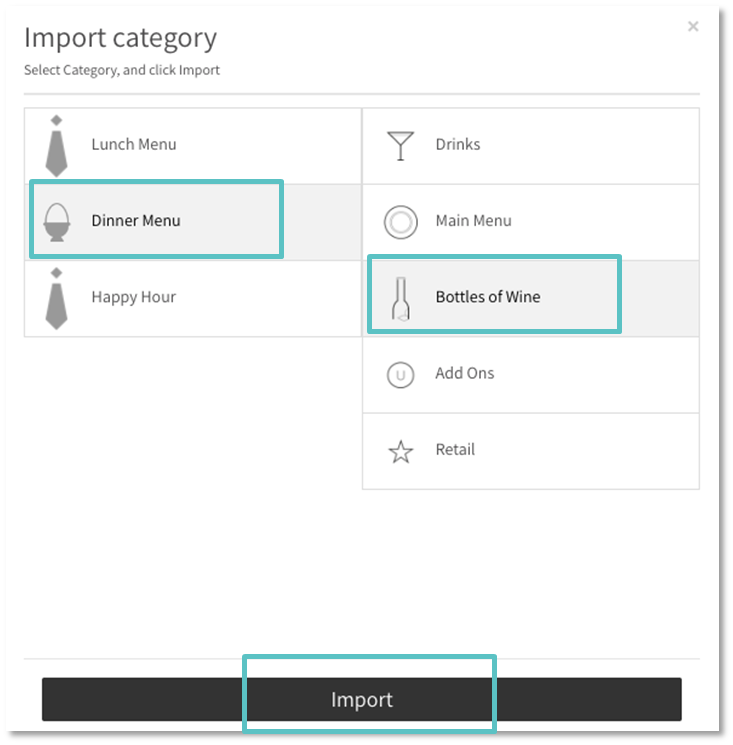Click the cocktail glass Drinks icon
Screen dimensions: 733x745
[x=400, y=145]
